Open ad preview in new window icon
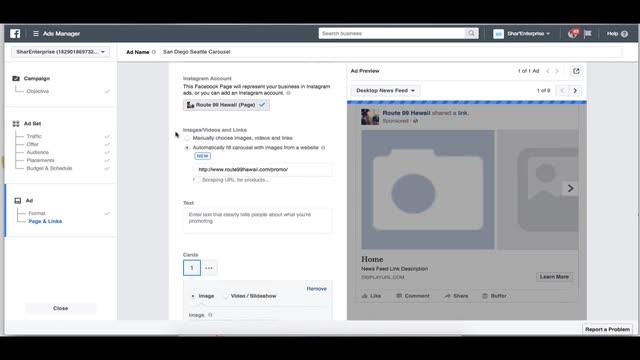This screenshot has height=360, width=640. (576, 71)
